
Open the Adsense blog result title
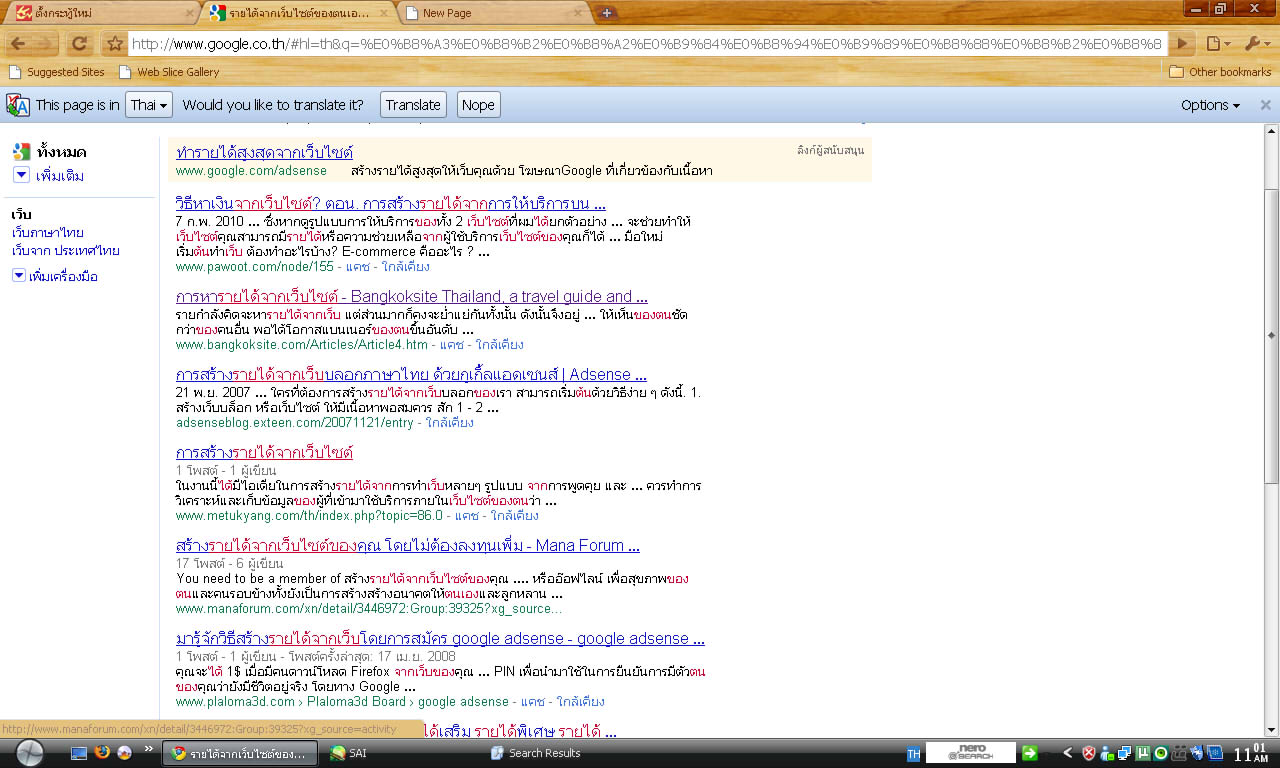(411, 374)
